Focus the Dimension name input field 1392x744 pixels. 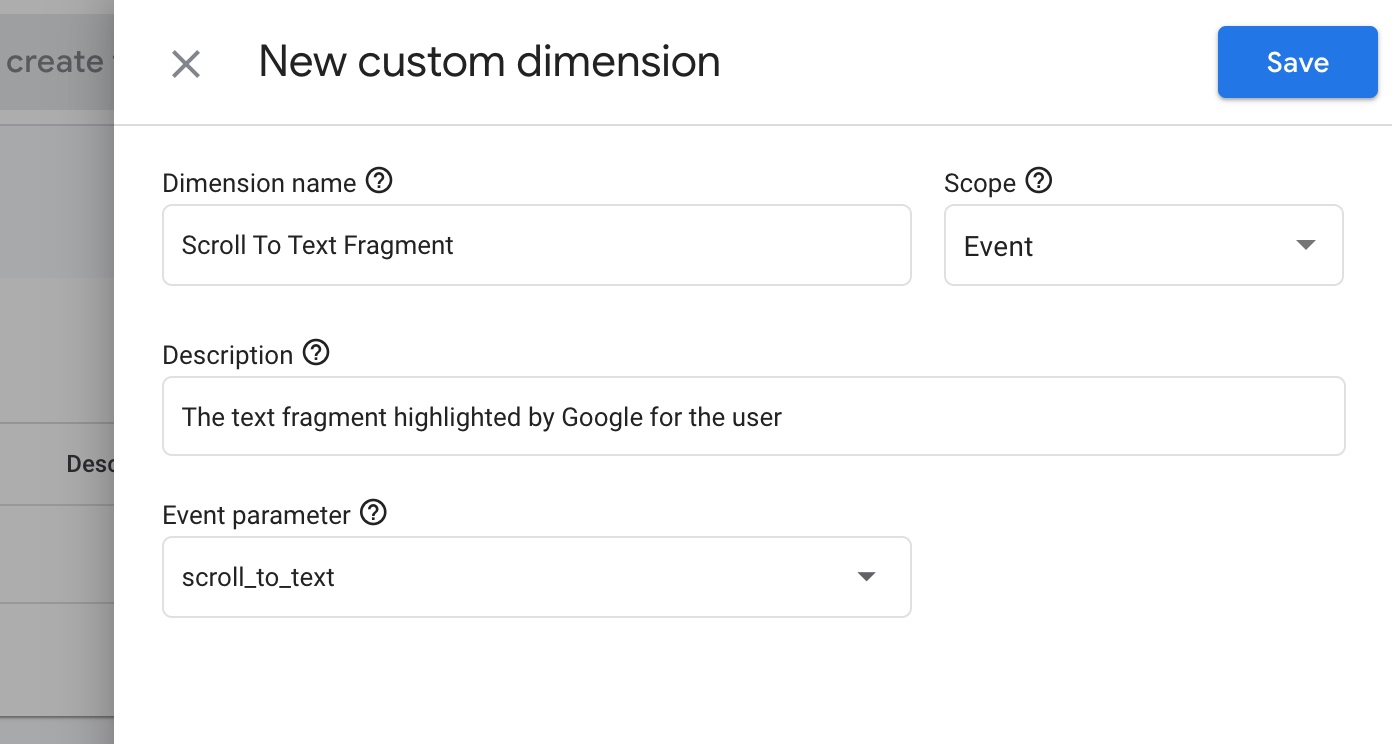point(536,245)
